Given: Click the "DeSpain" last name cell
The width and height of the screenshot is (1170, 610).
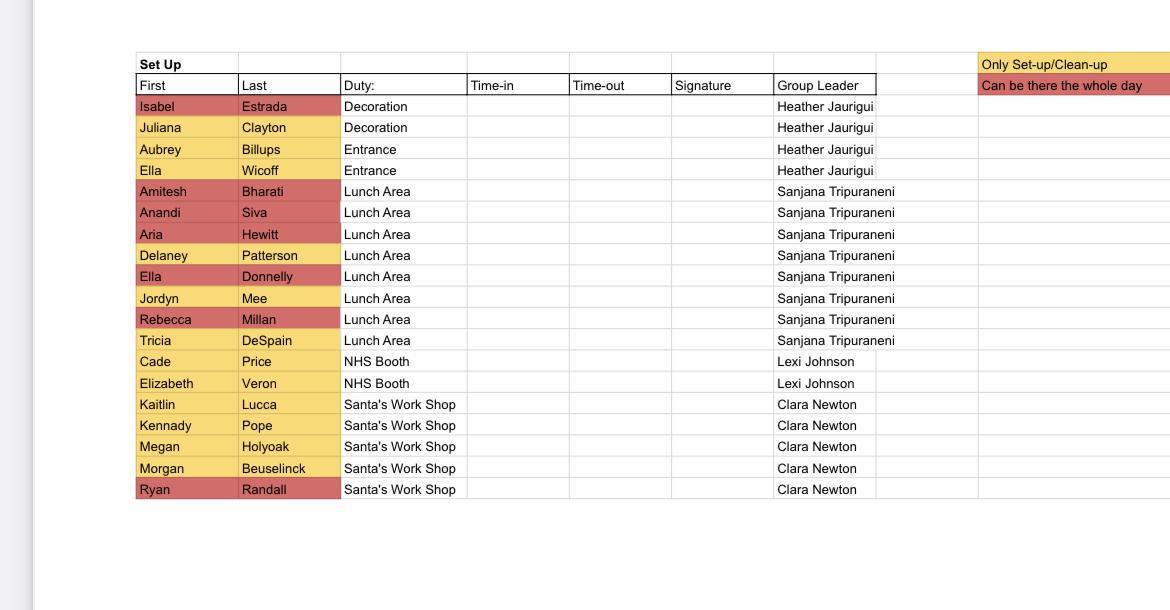Looking at the screenshot, I should coord(289,340).
